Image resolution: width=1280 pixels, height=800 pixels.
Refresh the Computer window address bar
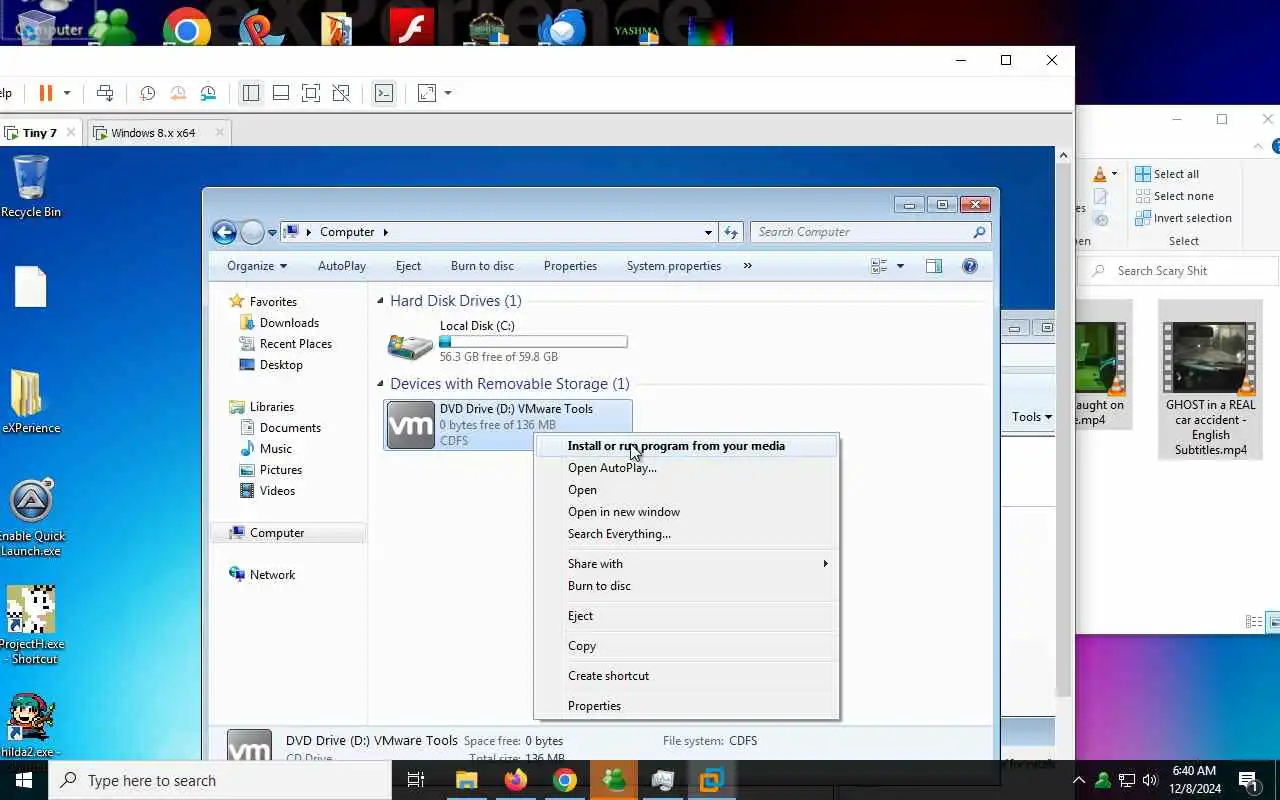click(x=731, y=232)
